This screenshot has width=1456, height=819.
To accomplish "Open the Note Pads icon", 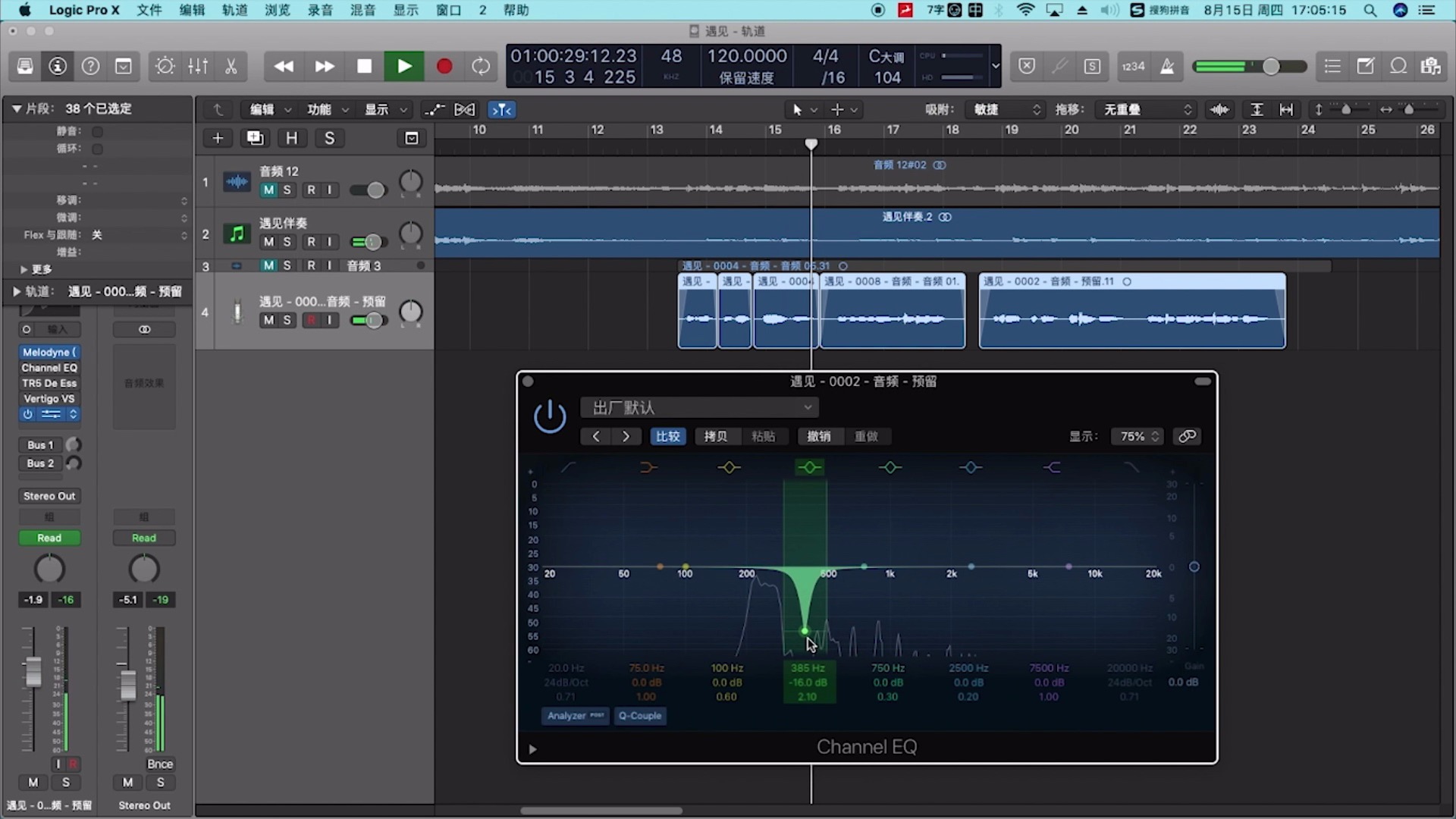I will (1365, 67).
